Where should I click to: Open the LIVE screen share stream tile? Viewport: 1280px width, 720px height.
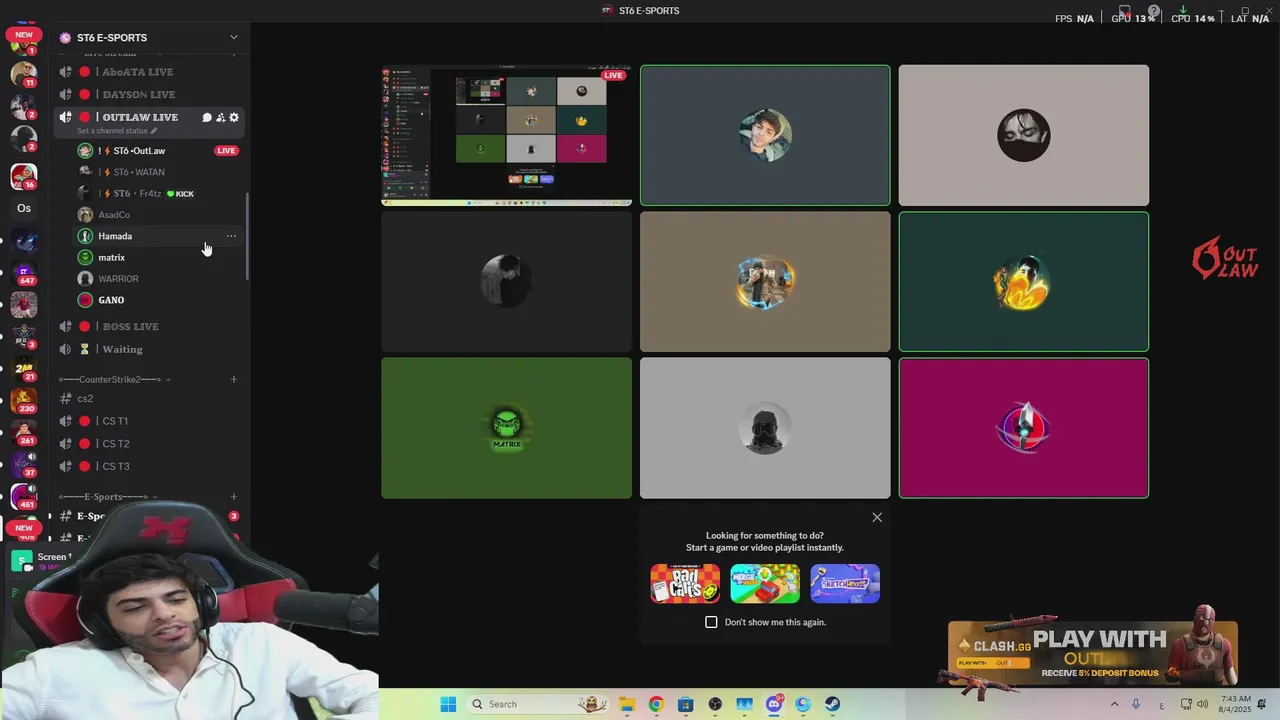(x=506, y=135)
